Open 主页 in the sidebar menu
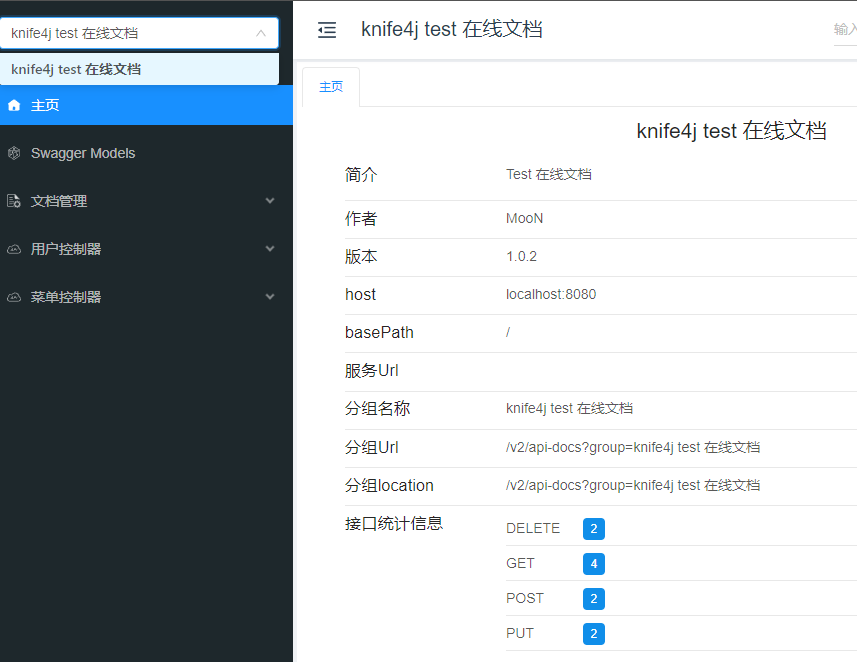The width and height of the screenshot is (857, 662). pyautogui.click(x=146, y=105)
